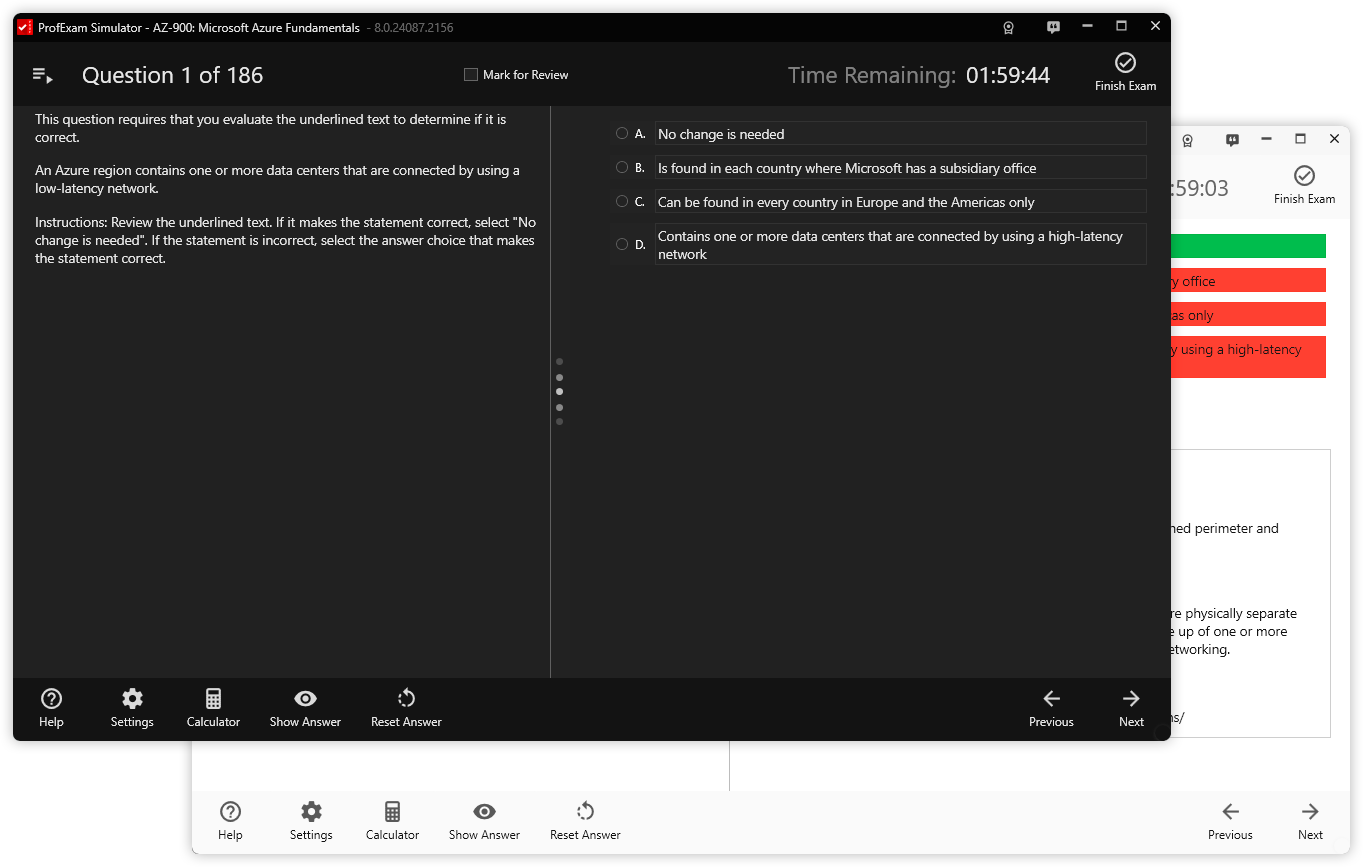1363x867 pixels.
Task: Click the green correct answer bar in light window
Action: pos(1248,246)
